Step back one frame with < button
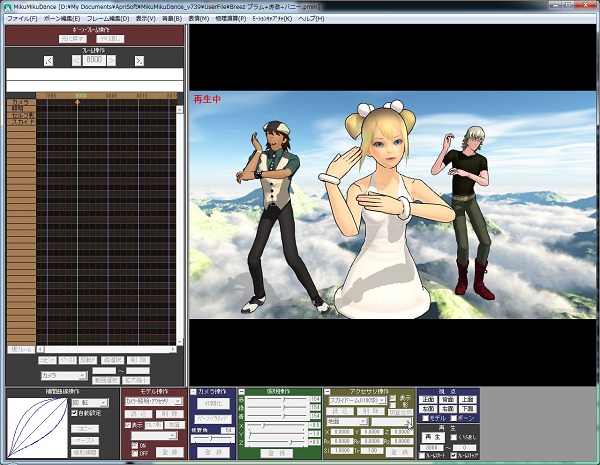The height and width of the screenshot is (465, 600). [x=77, y=60]
